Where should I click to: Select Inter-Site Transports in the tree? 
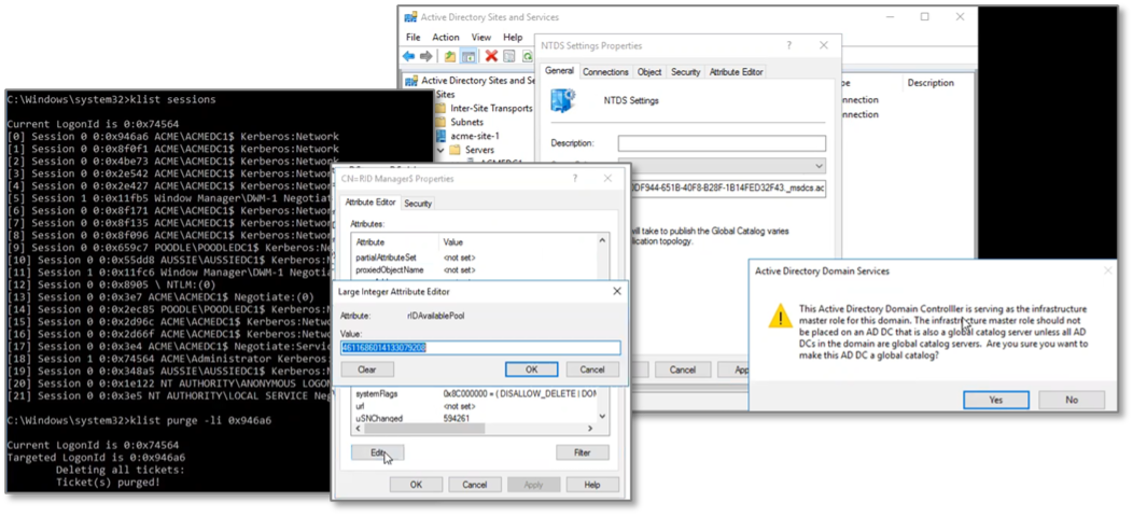click(x=491, y=108)
